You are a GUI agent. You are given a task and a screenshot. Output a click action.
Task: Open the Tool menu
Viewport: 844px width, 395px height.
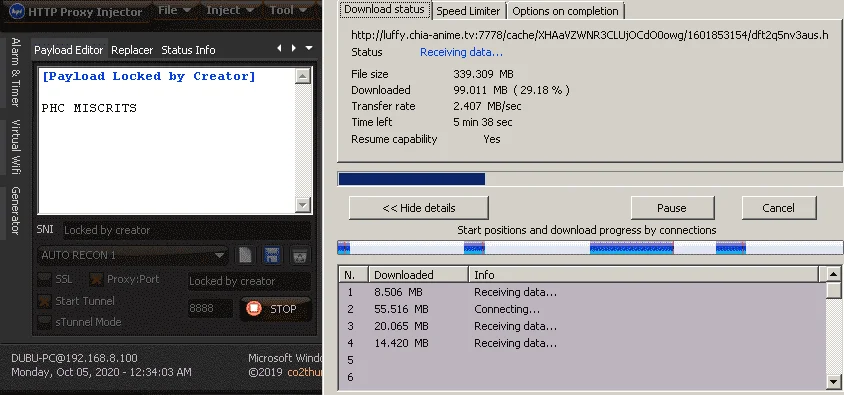288,10
